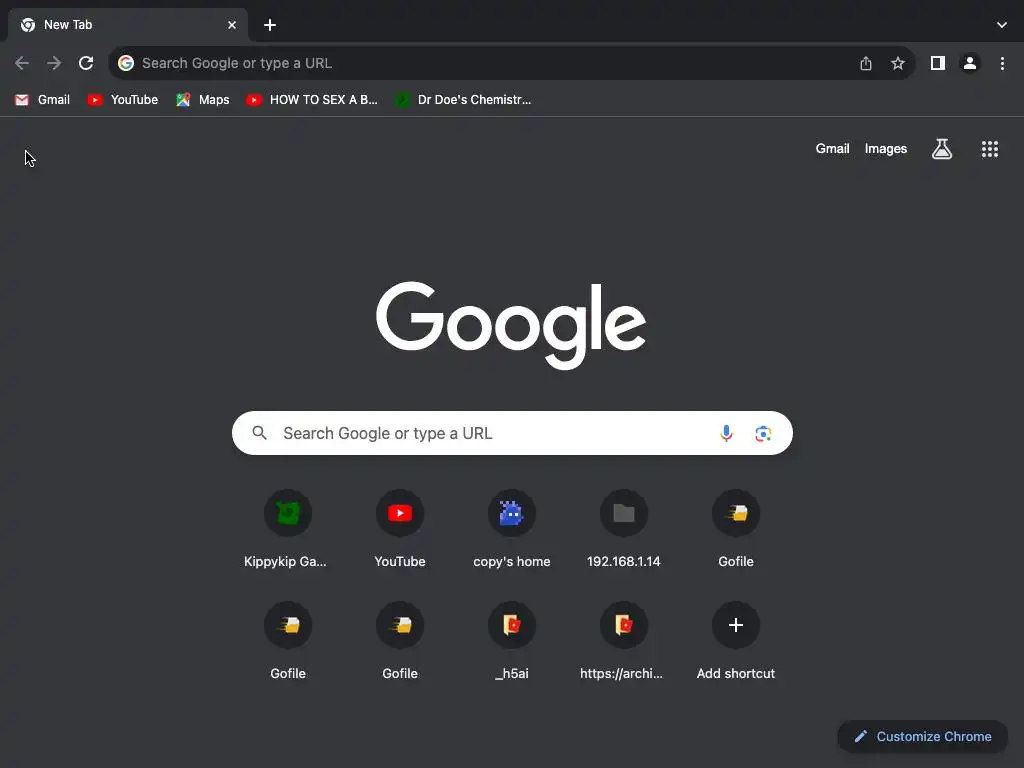Toggle the side panel icon
This screenshot has width=1024, height=768.
click(x=938, y=63)
